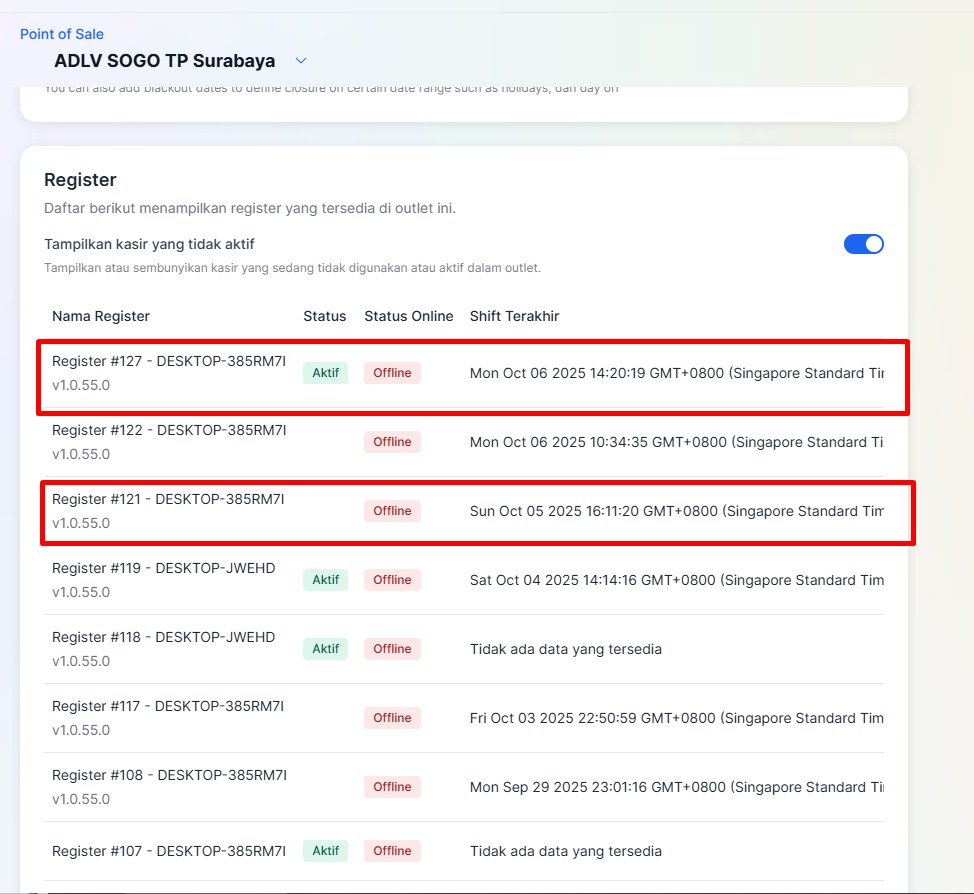974x894 pixels.
Task: Open Register #119 - DESKTOP-JWEHD entry
Action: tap(163, 568)
